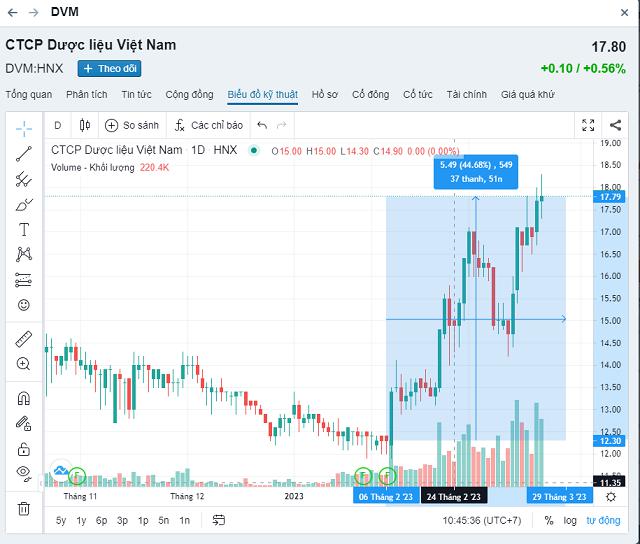The height and width of the screenshot is (544, 640).
Task: Hide all drawings with the eye icon
Action: coord(24,473)
